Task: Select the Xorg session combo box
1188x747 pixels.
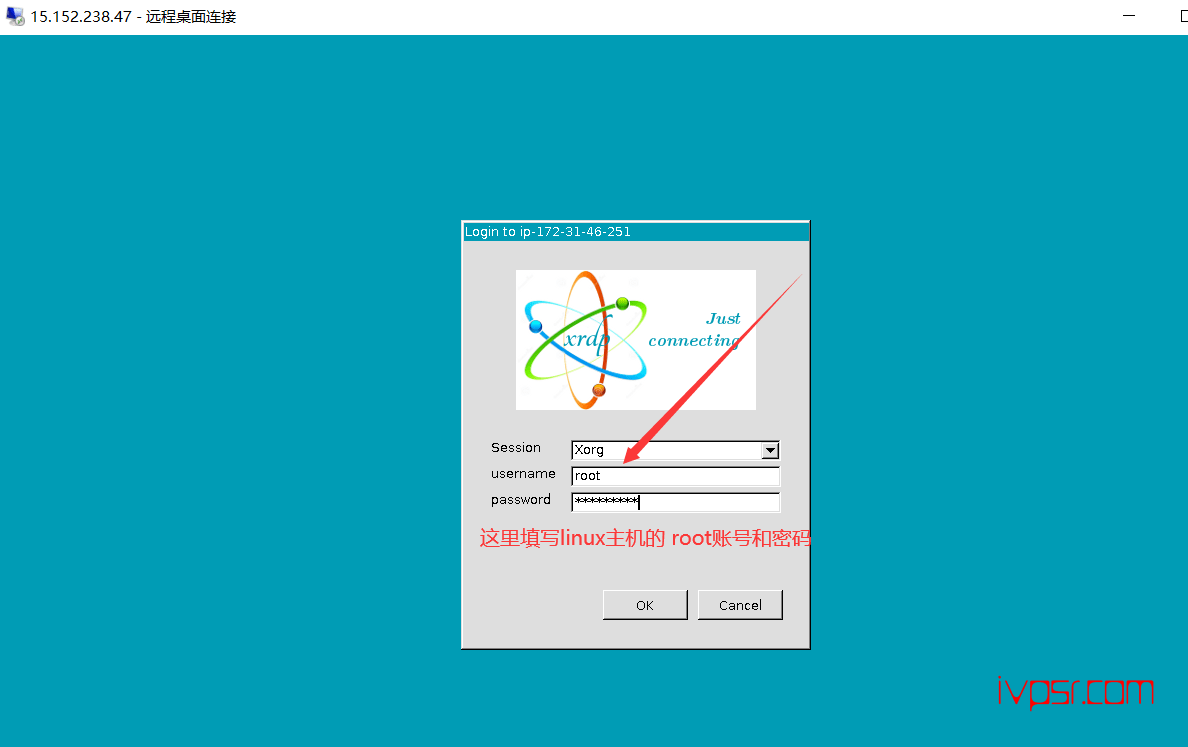Action: point(675,450)
